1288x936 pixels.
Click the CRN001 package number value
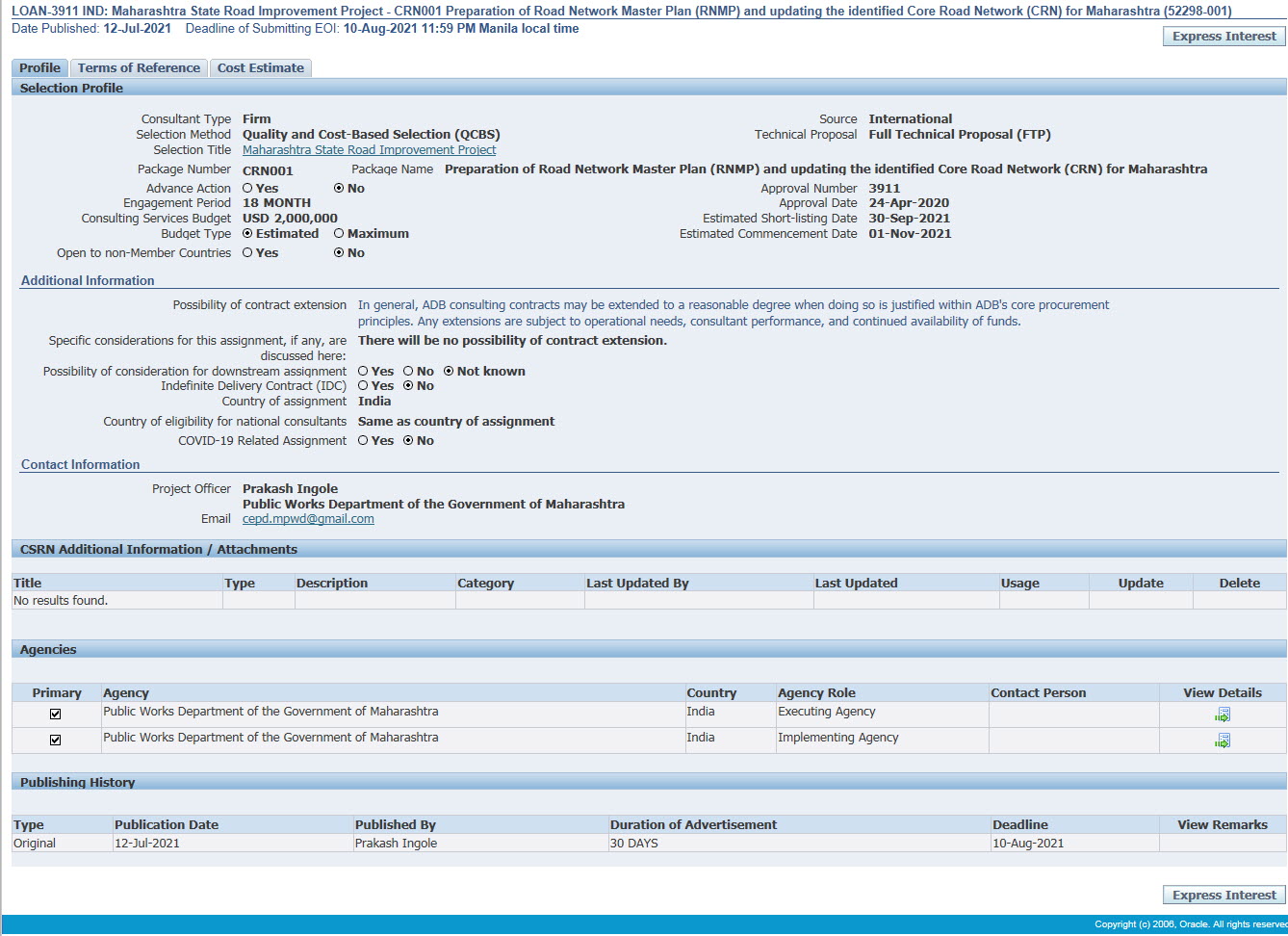point(268,170)
